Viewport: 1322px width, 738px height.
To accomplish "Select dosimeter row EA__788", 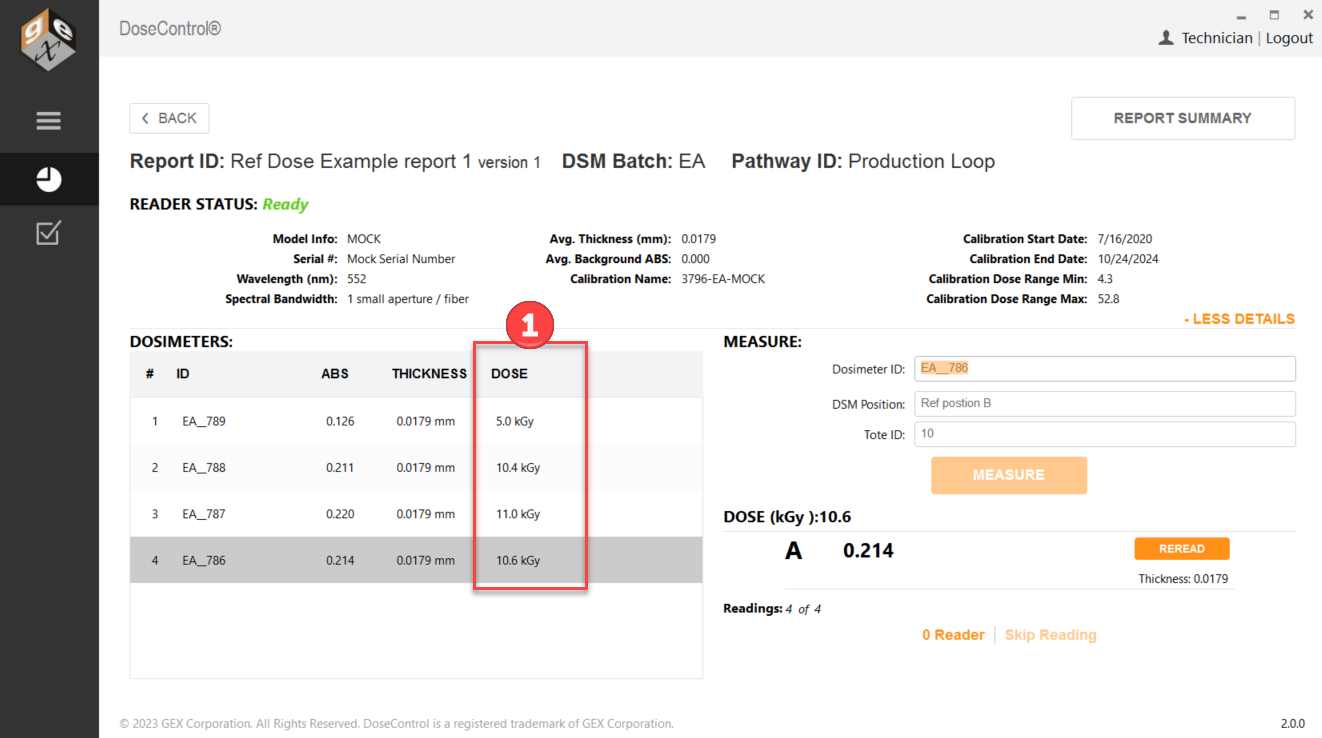I will [x=416, y=467].
